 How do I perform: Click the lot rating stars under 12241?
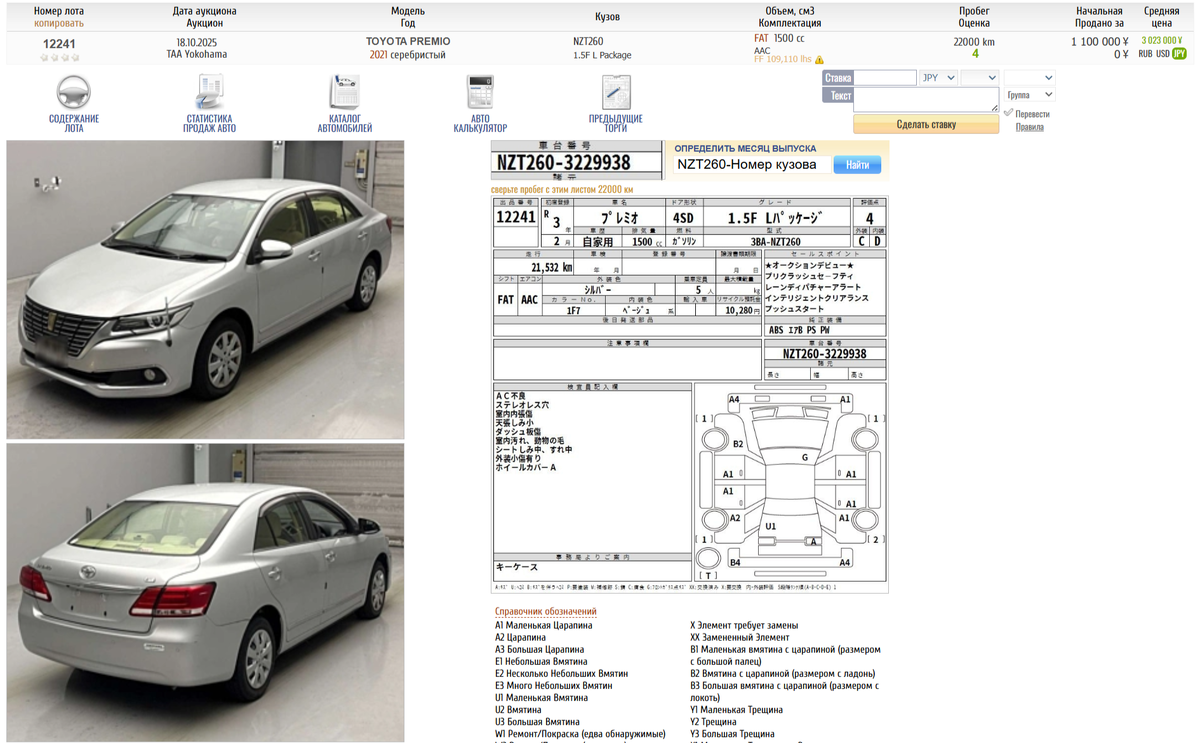(59, 58)
